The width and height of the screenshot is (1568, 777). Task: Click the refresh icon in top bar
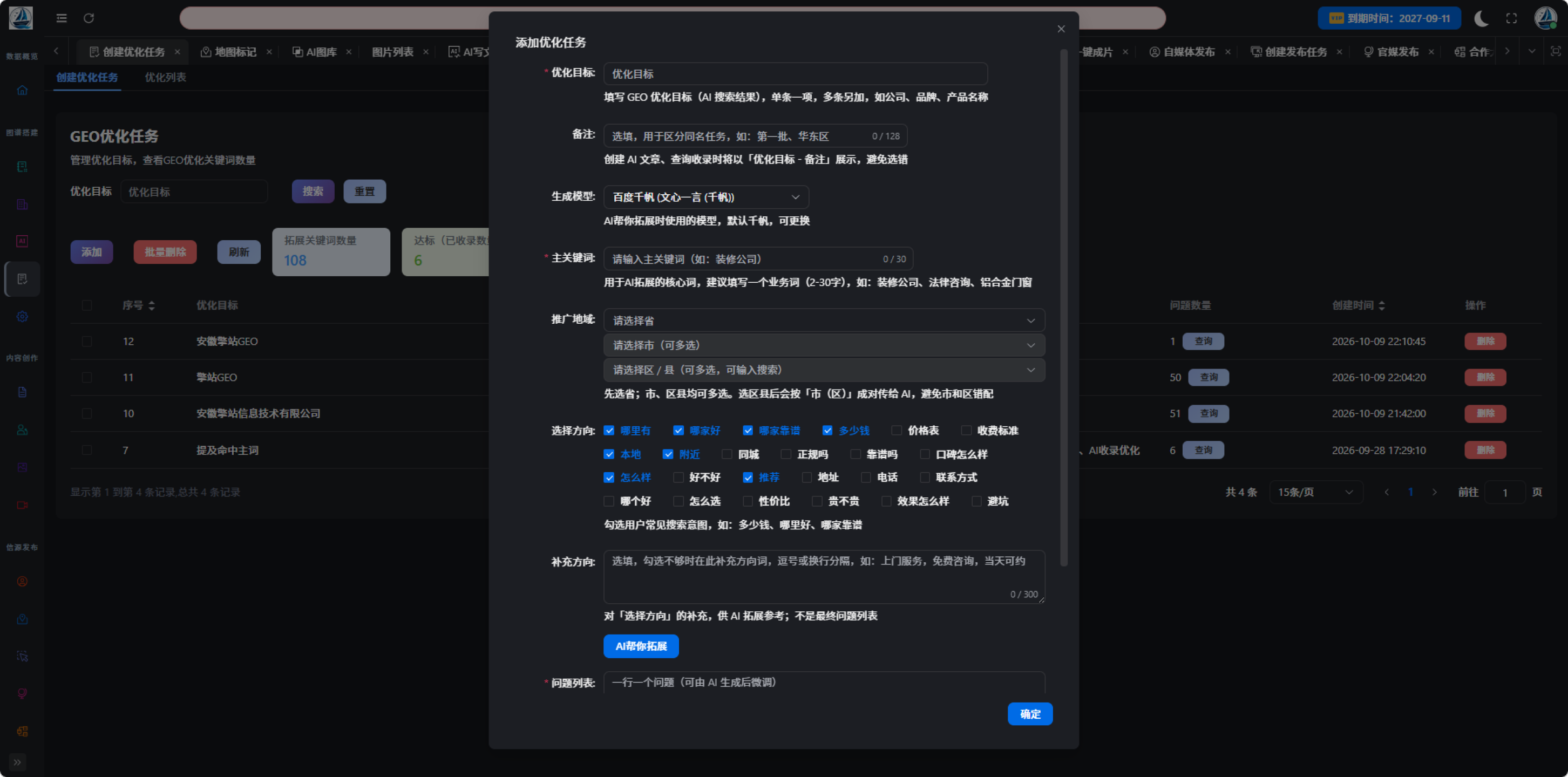coord(89,18)
